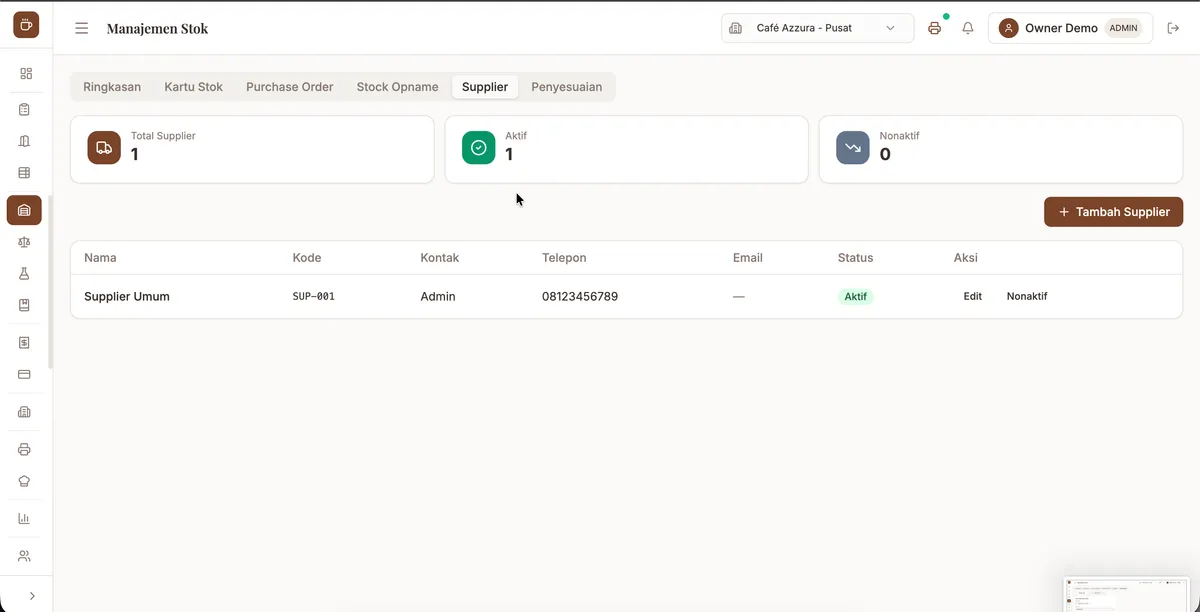Click the door icon in sidebar

[x=25, y=141]
